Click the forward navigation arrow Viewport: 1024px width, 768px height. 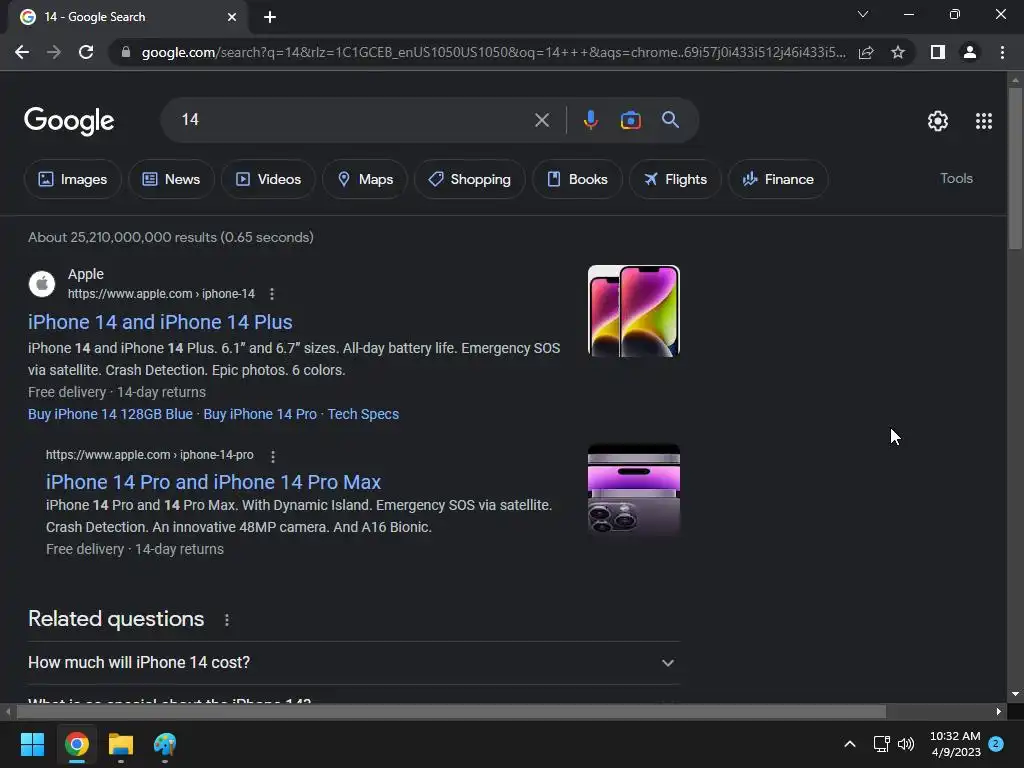coord(54,52)
